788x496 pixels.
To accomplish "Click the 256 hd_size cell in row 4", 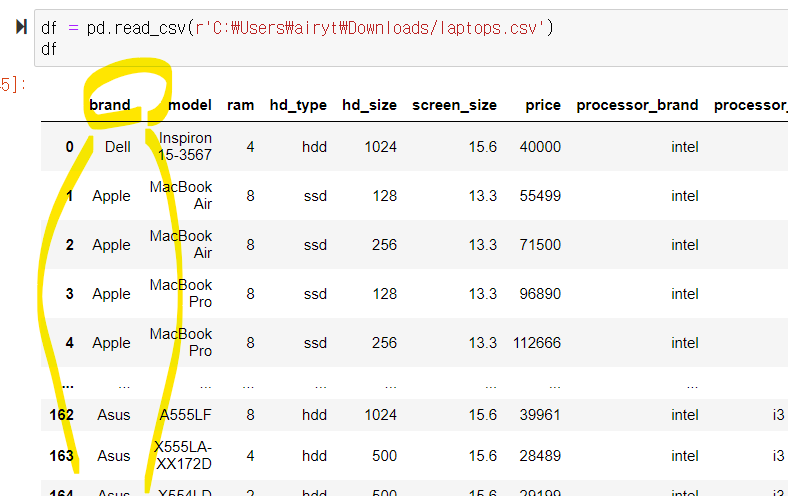I will 384,343.
